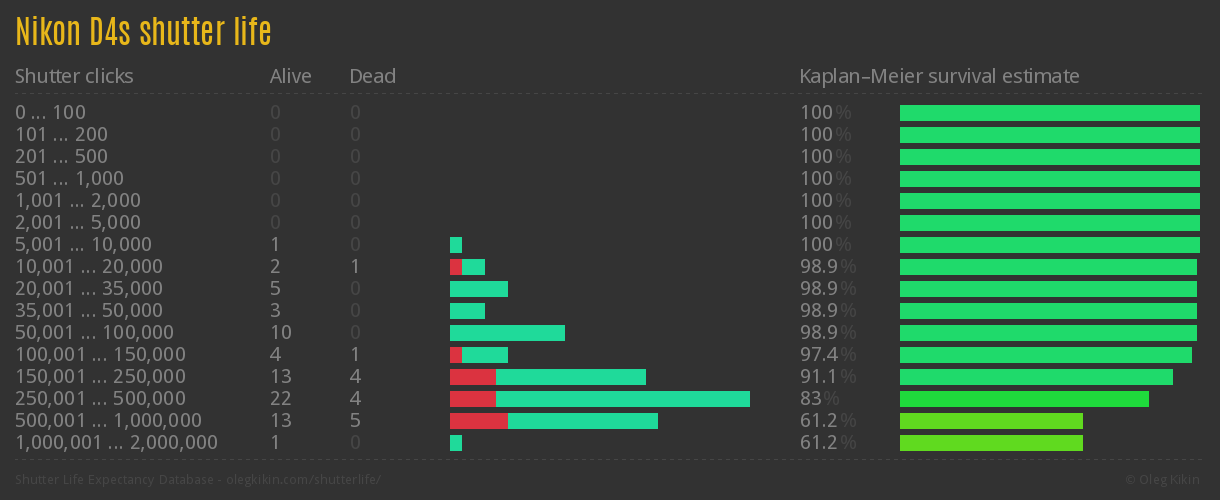Screen dimensions: 1220x500
Task: Click the "© Oleg Kikin" credit text
Action: point(1164,480)
